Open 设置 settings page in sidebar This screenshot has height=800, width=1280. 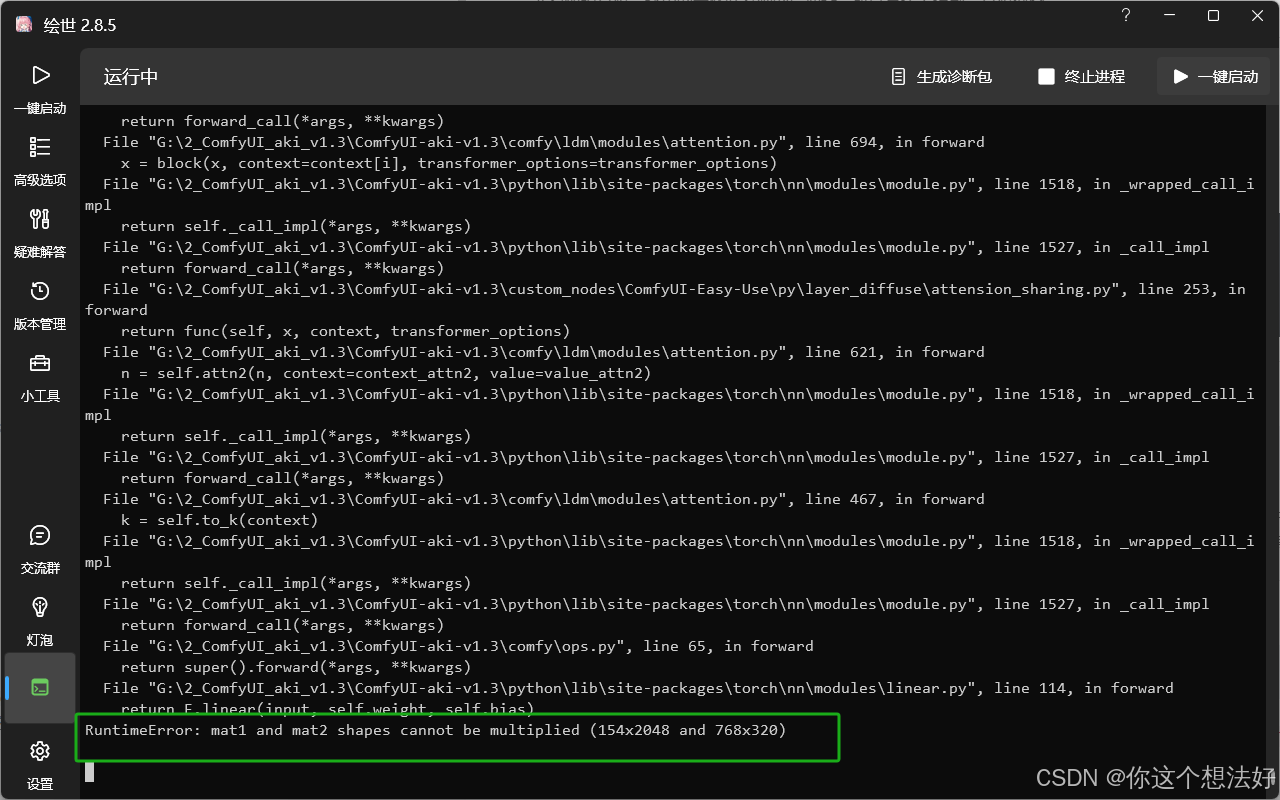tap(40, 765)
